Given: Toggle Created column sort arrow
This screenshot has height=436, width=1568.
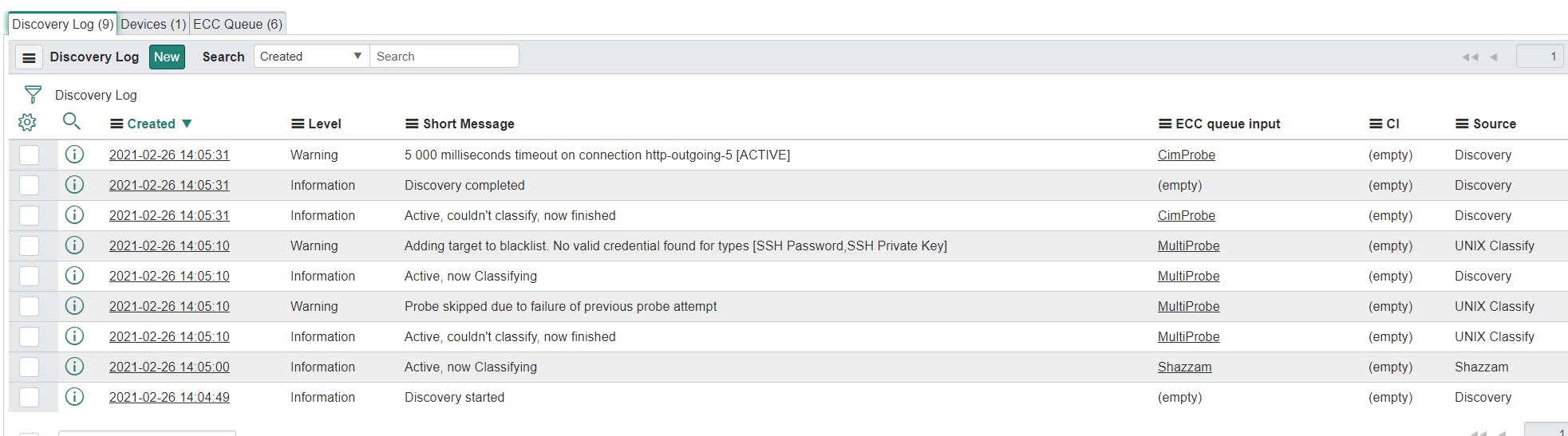Looking at the screenshot, I should point(187,124).
